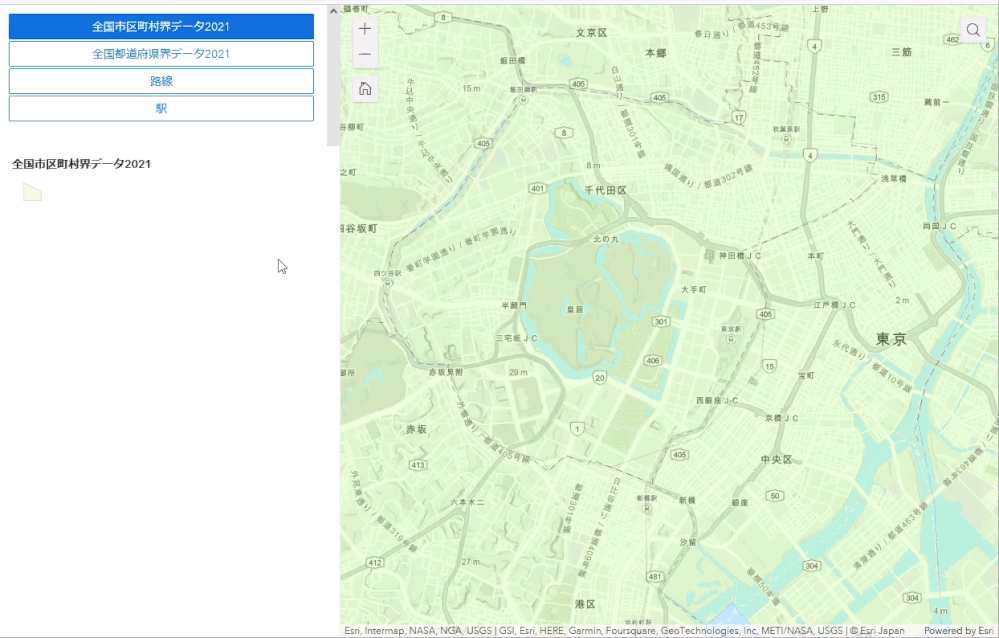Click the 本郷 map label
The width and height of the screenshot is (999, 638).
tap(656, 53)
